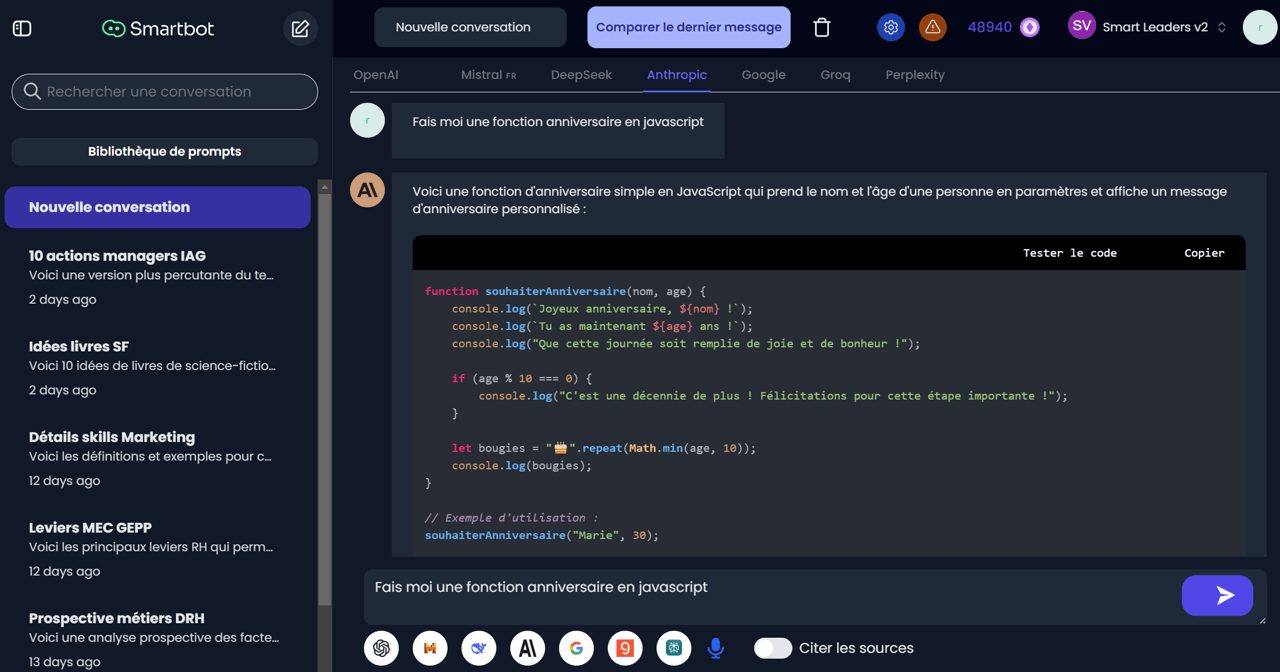Image resolution: width=1280 pixels, height=672 pixels.
Task: Switch to the OpenAI tab
Action: coord(376,75)
